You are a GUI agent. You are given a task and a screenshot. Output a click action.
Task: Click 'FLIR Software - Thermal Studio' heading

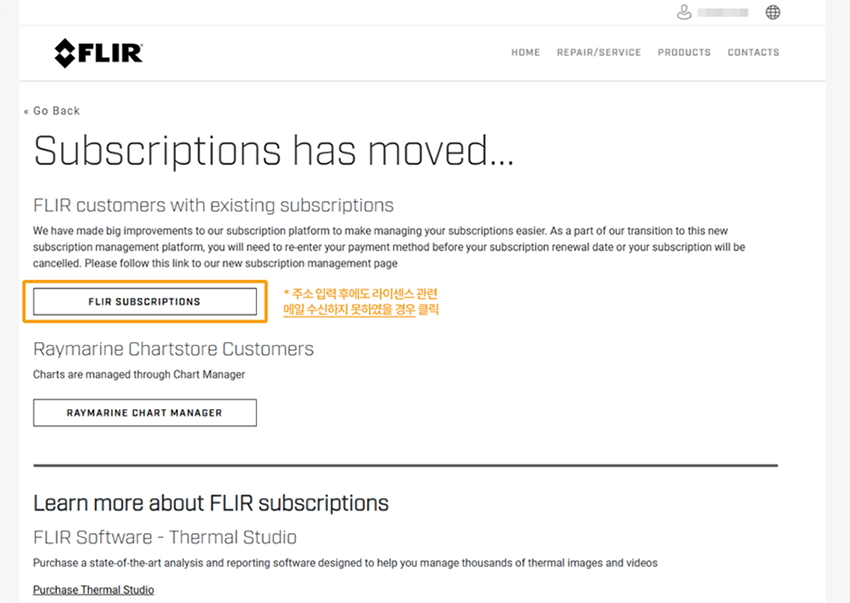(x=165, y=537)
